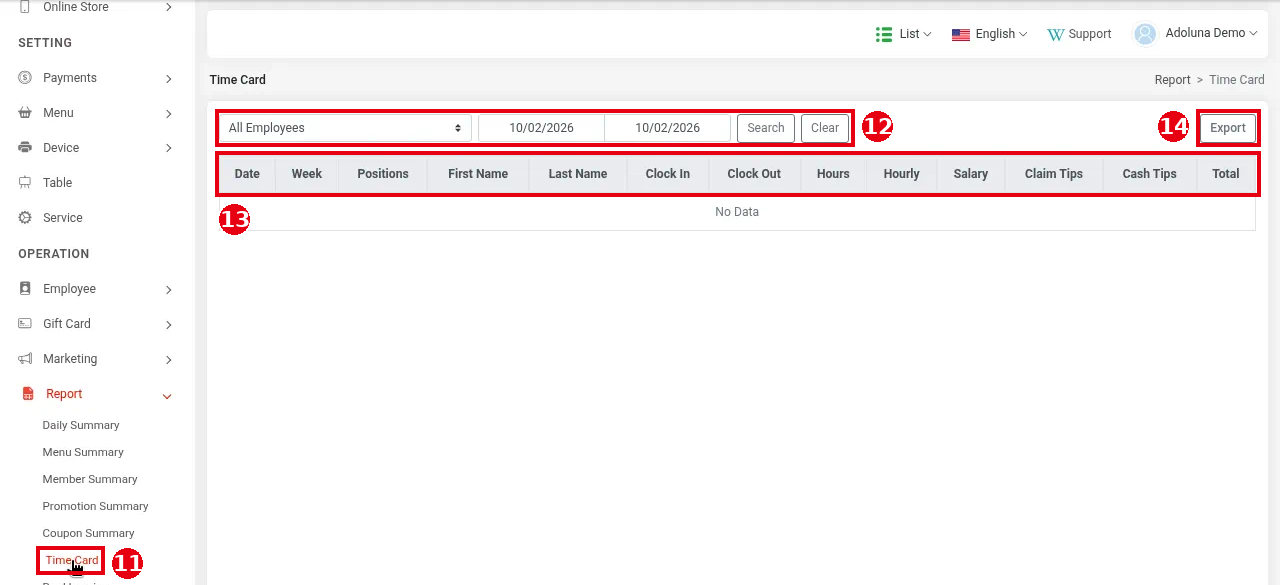Click the Search button
Viewport: 1280px width, 585px height.
[766, 128]
